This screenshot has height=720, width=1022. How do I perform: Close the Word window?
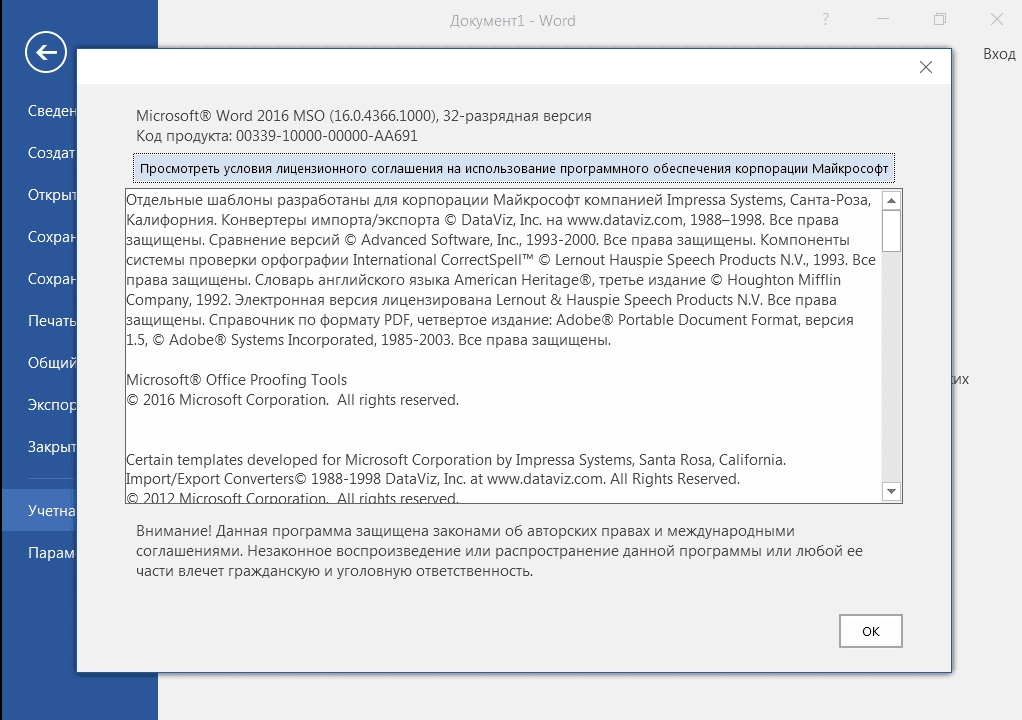click(x=997, y=20)
